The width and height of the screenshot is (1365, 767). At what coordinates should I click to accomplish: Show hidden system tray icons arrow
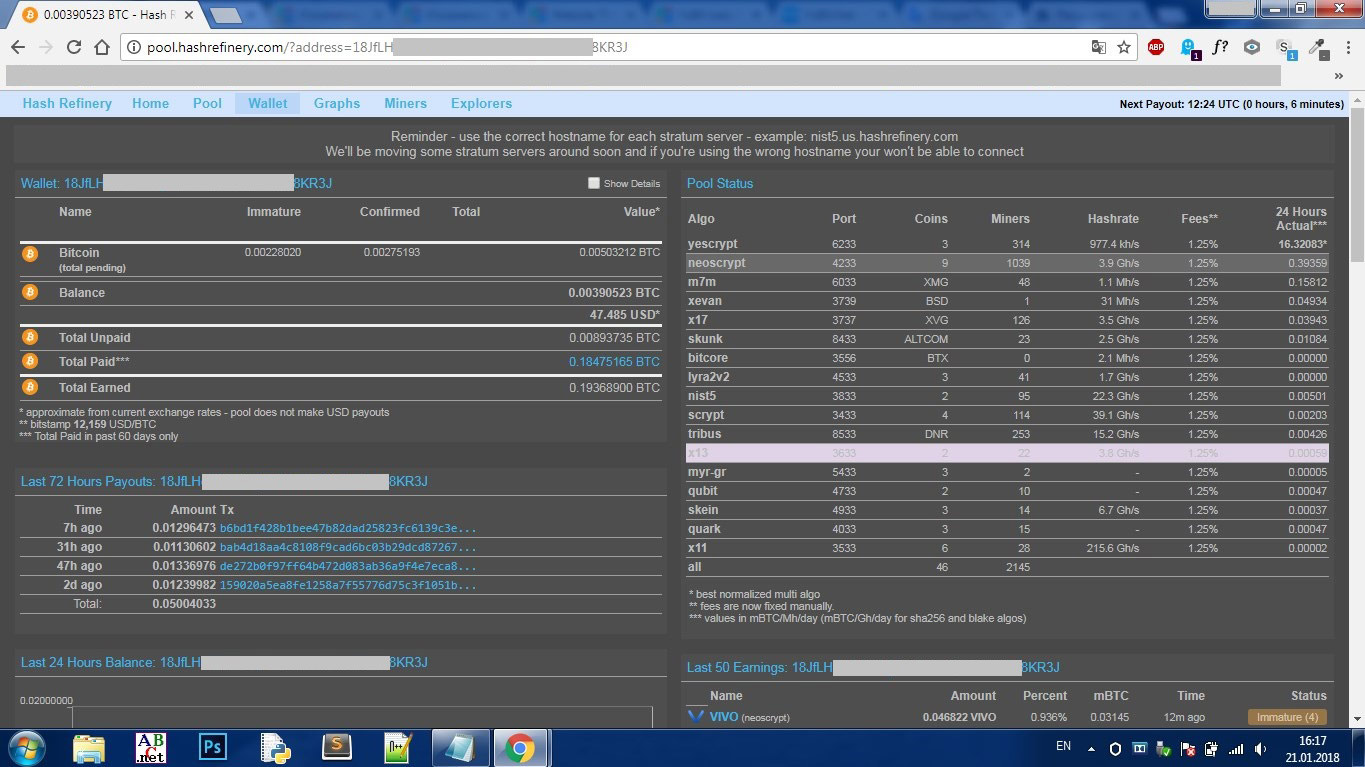point(1090,748)
